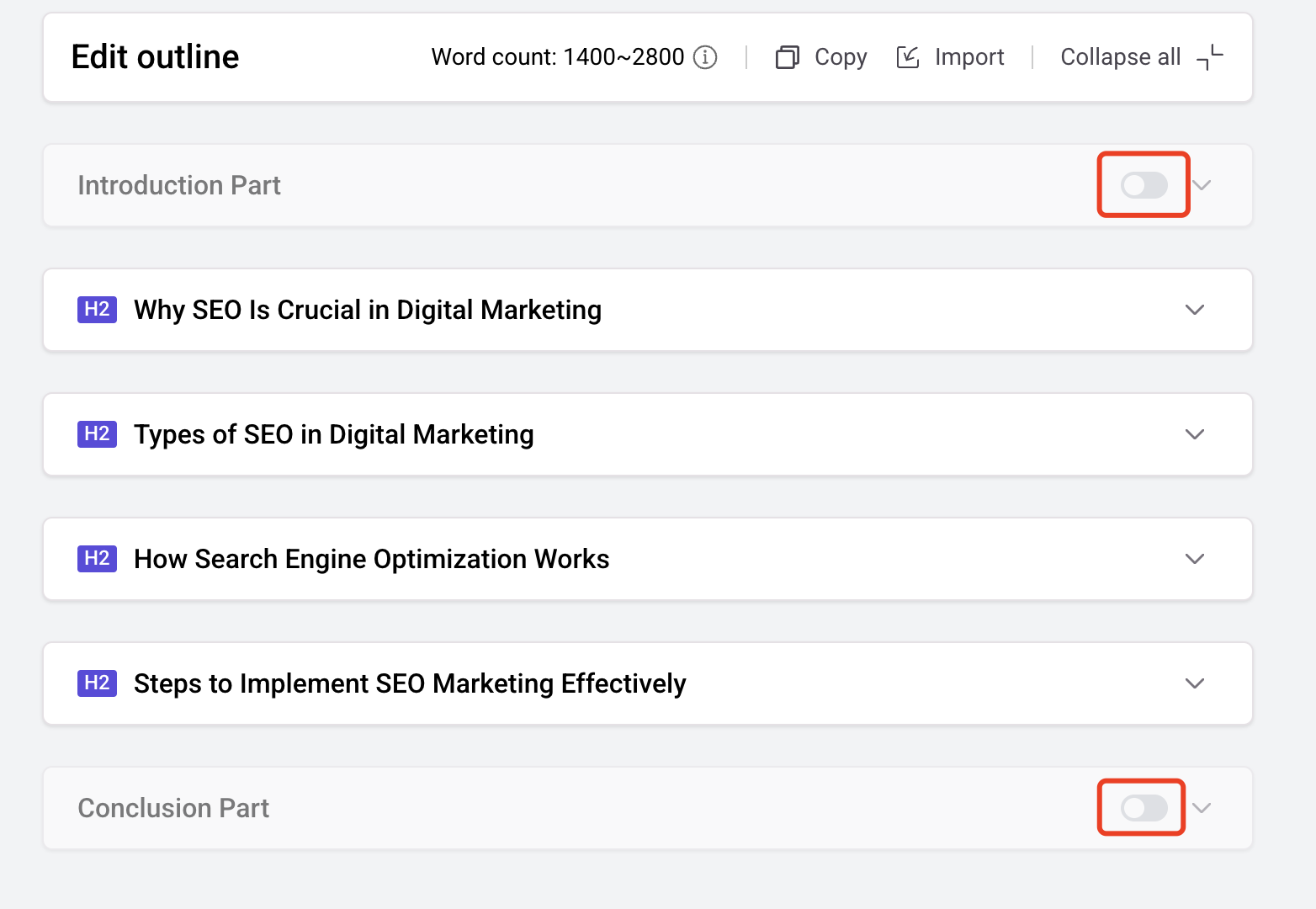Select heading Steps to Implement SEO Marketing Effectively
This screenshot has height=909, width=1316.
411,683
